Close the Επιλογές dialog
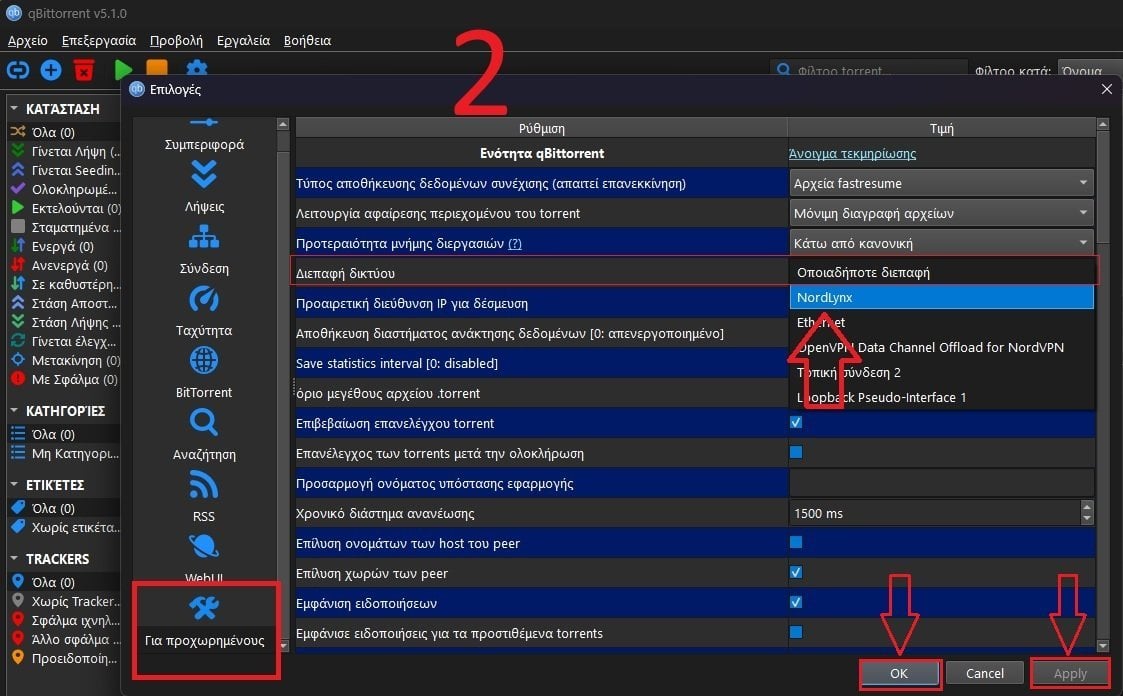This screenshot has height=696, width=1123. (x=1107, y=89)
